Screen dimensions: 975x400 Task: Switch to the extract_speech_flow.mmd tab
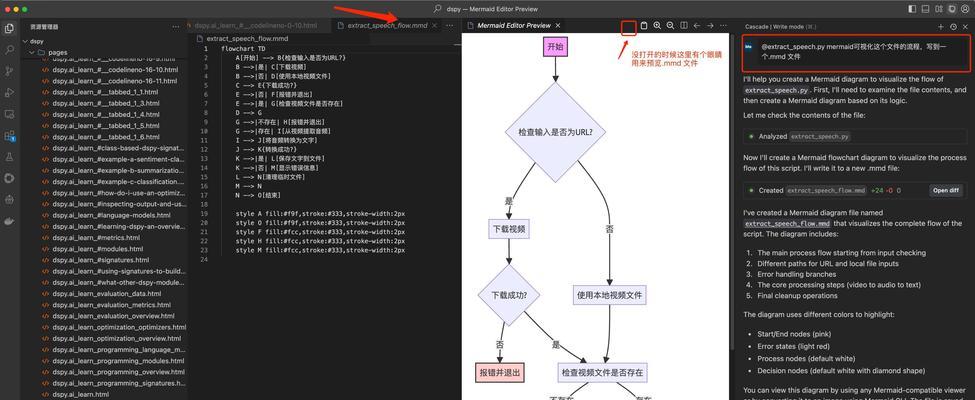point(387,26)
